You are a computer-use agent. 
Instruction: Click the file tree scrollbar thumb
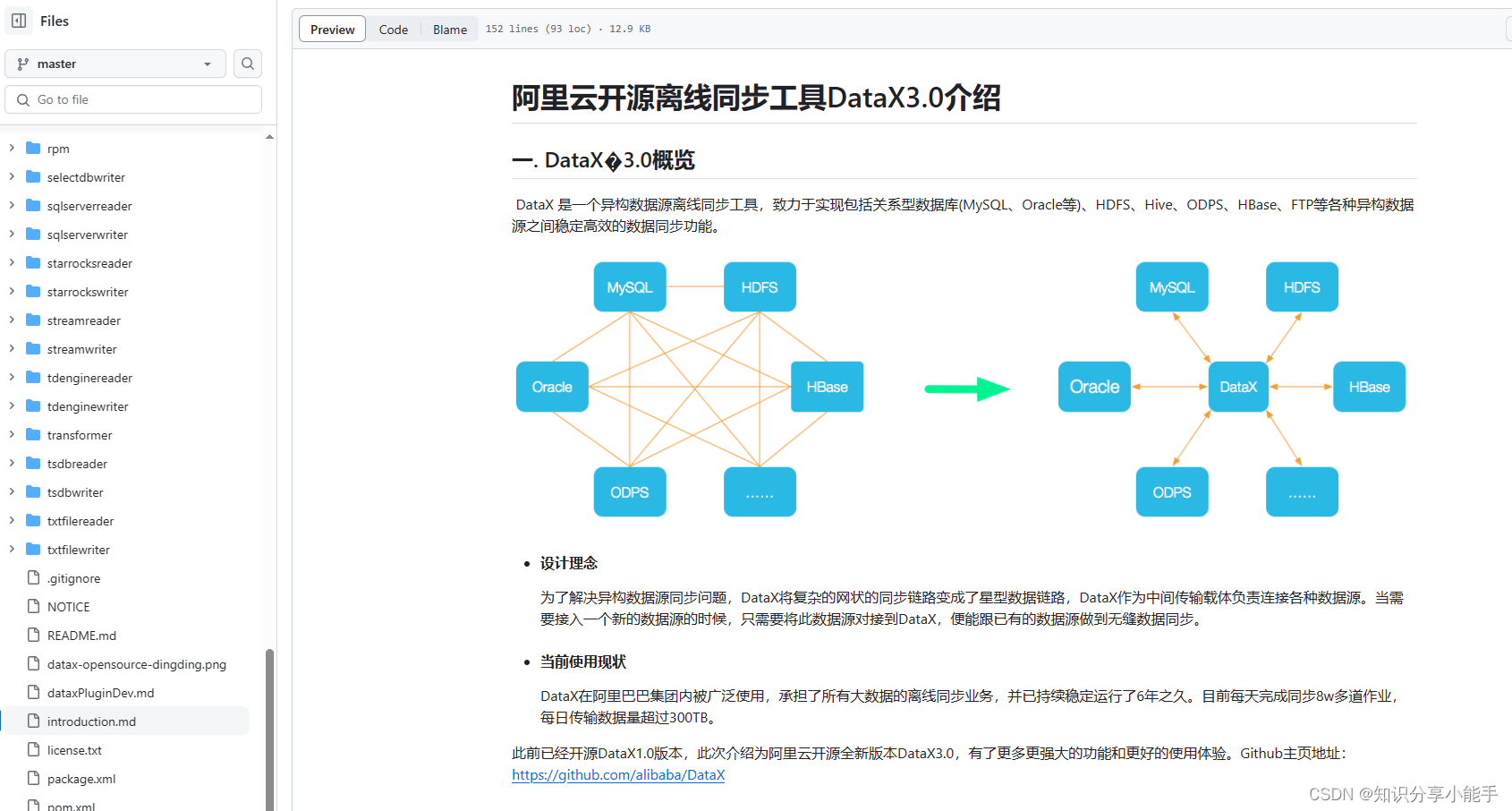click(x=269, y=730)
